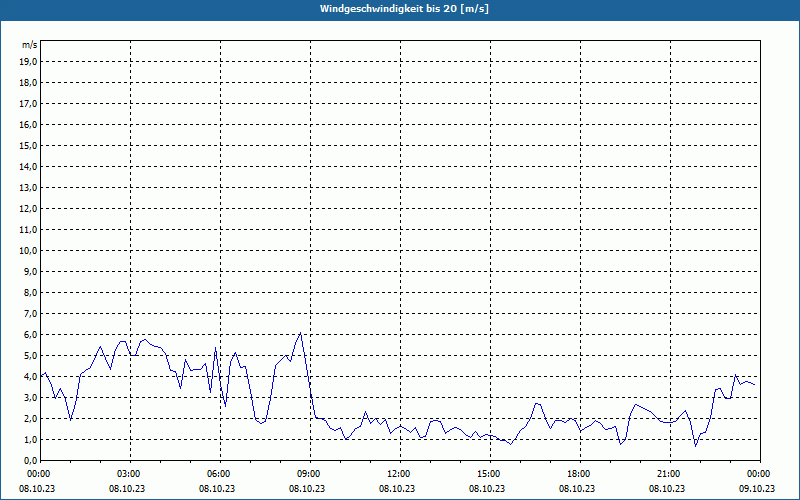Pick the '18:00' time label

click(x=577, y=474)
